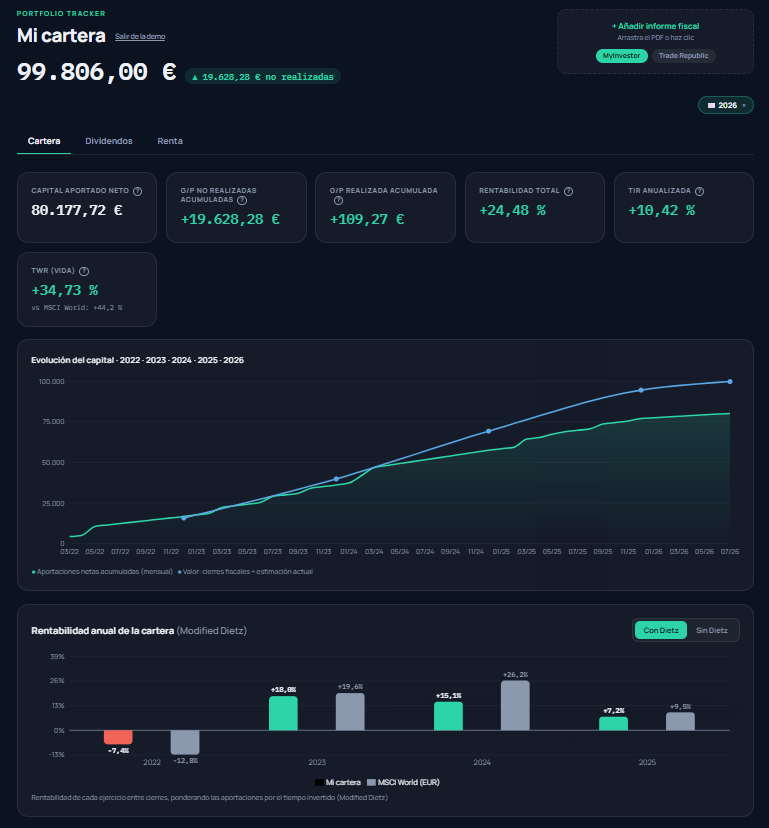The height and width of the screenshot is (828, 769).
Task: Click the PORTFOLIO TRACKER header label
Action: pyautogui.click(x=61, y=14)
